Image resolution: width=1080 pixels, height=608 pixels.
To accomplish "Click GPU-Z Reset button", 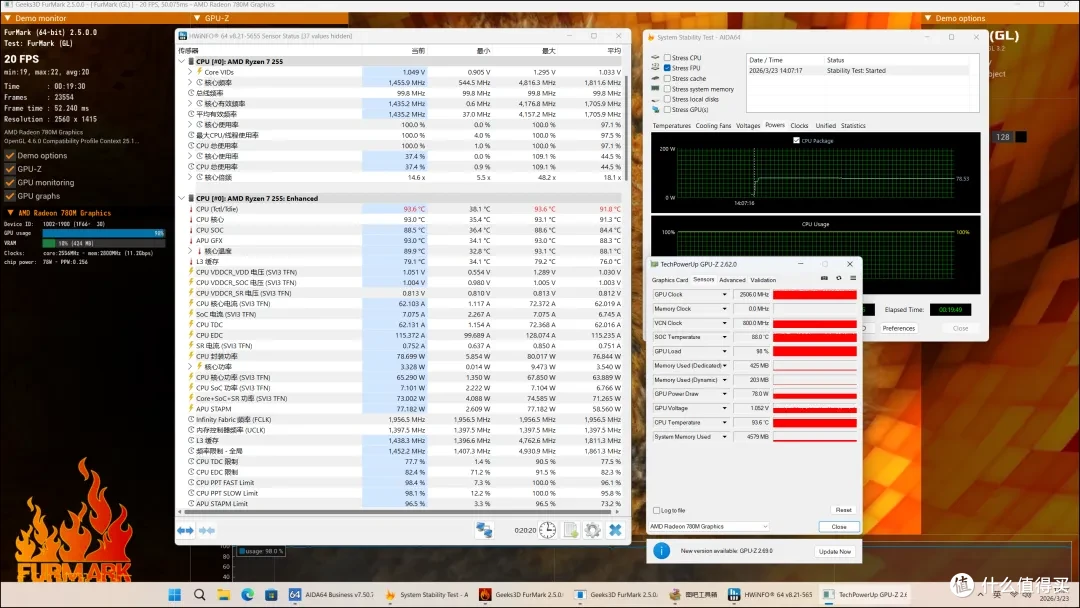I will pos(843,510).
